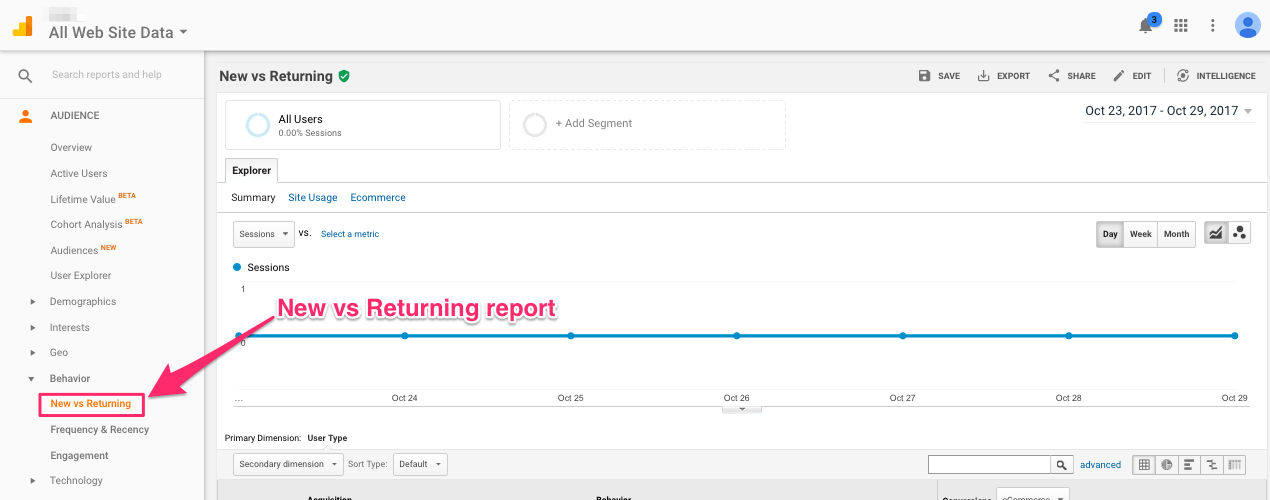The image size is (1270, 500).
Task: Open the Google apps grid
Action: tap(1180, 26)
